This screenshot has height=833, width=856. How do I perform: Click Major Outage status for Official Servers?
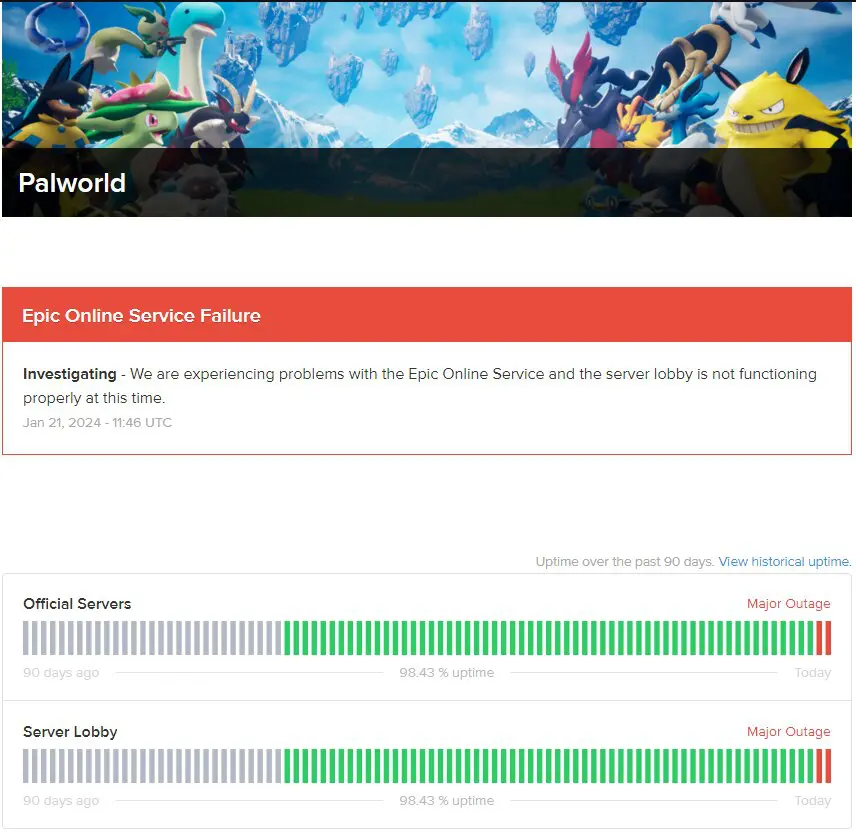[x=788, y=604]
